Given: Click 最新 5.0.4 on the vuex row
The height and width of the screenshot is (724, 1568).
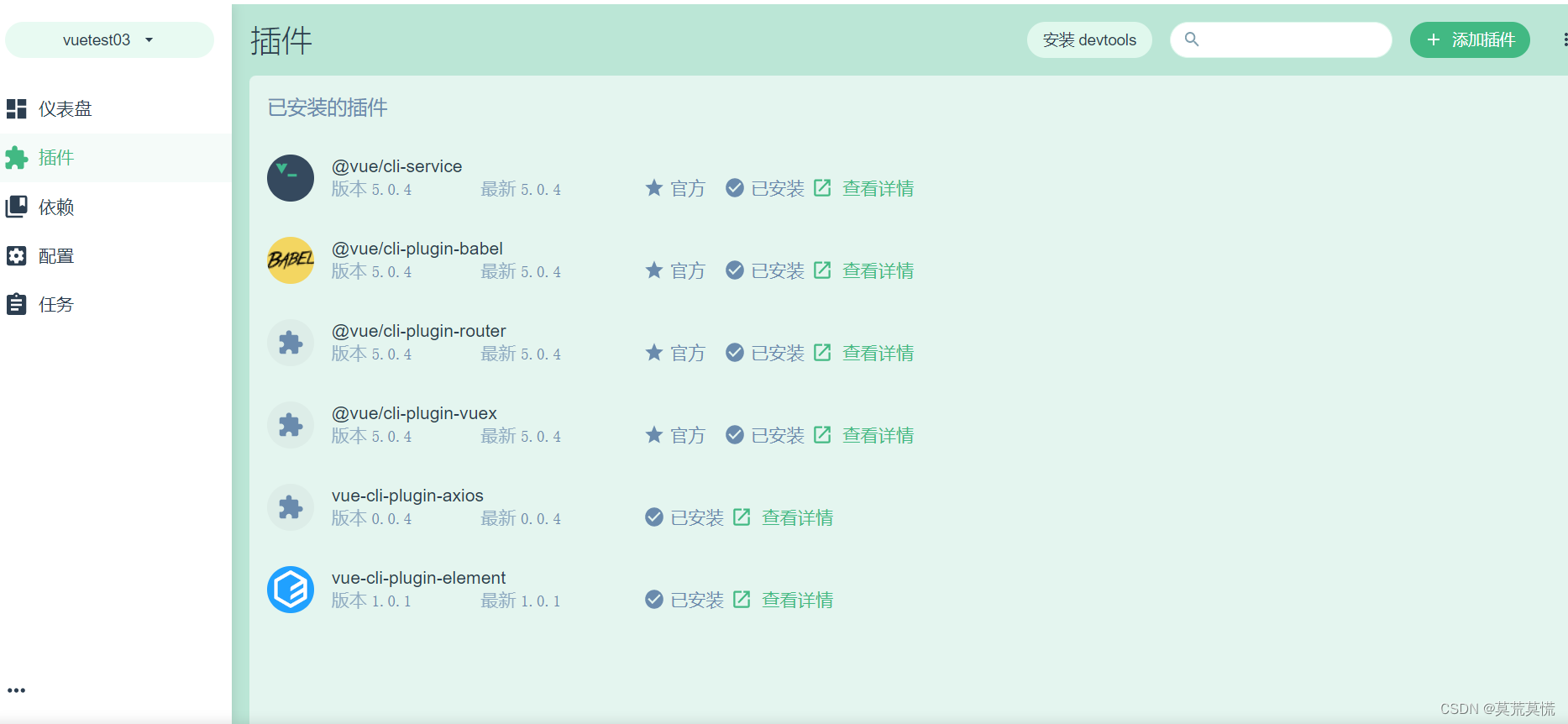Looking at the screenshot, I should pyautogui.click(x=521, y=436).
